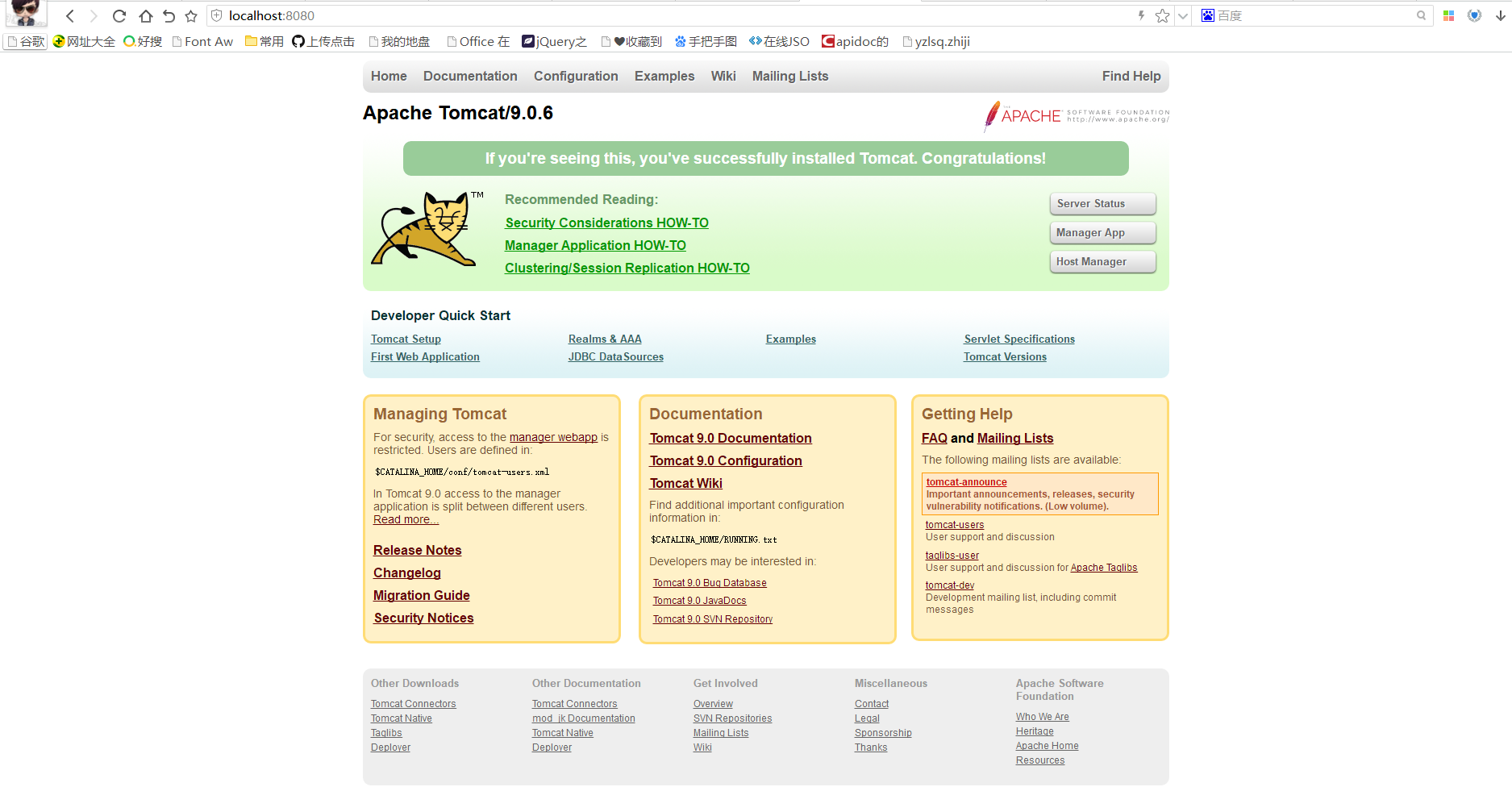Open the download arrow icon in toolbar
Screen dimensions: 1512x787
(1500, 15)
